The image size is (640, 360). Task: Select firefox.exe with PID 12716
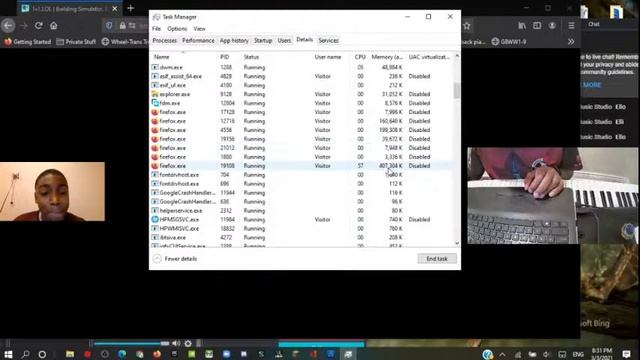(302, 121)
